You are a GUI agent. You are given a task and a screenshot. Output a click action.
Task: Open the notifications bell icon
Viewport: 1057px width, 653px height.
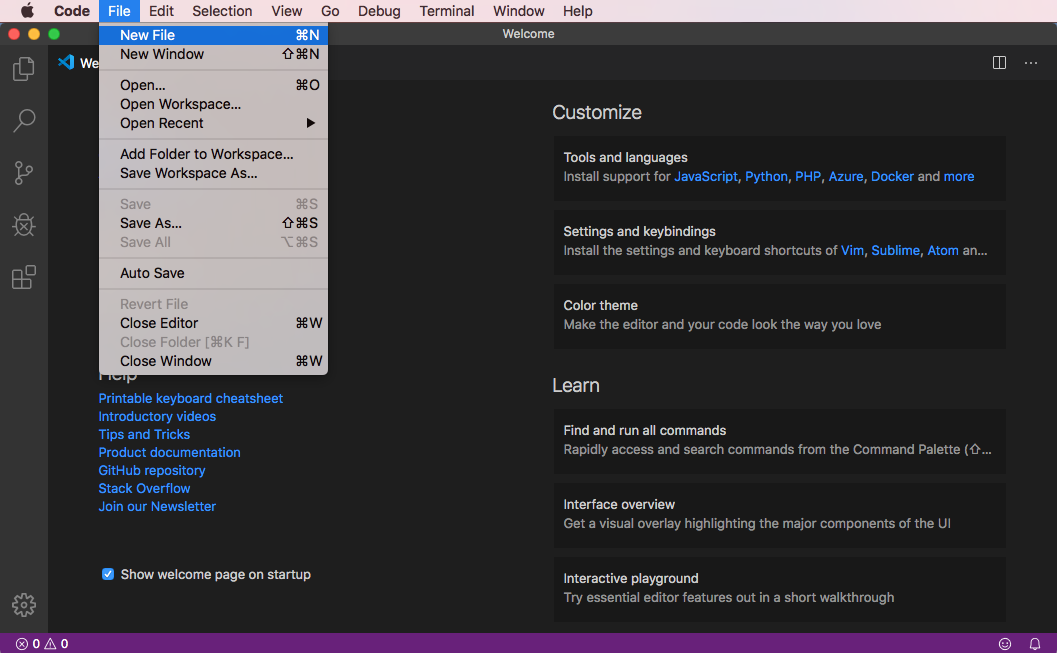coord(1034,644)
